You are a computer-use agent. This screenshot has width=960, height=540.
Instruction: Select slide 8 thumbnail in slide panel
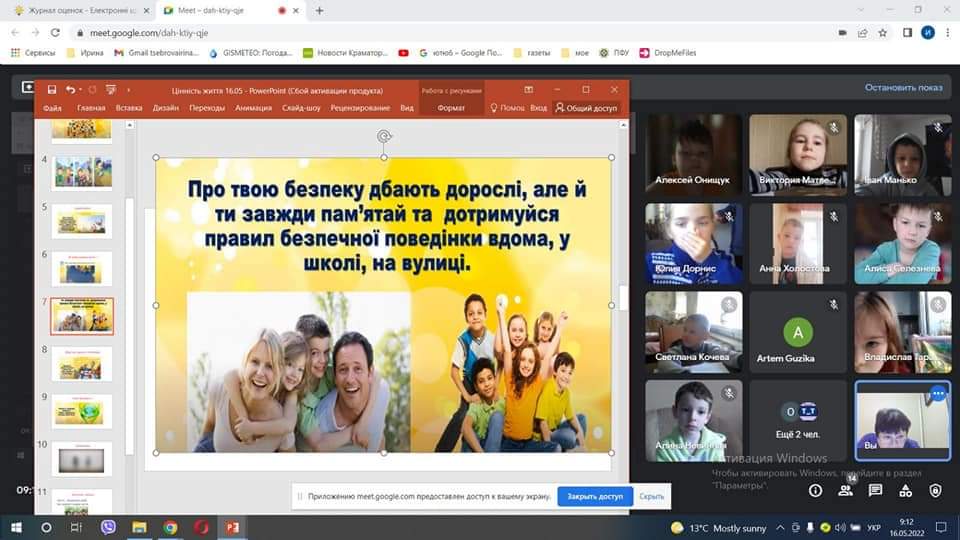(x=82, y=362)
